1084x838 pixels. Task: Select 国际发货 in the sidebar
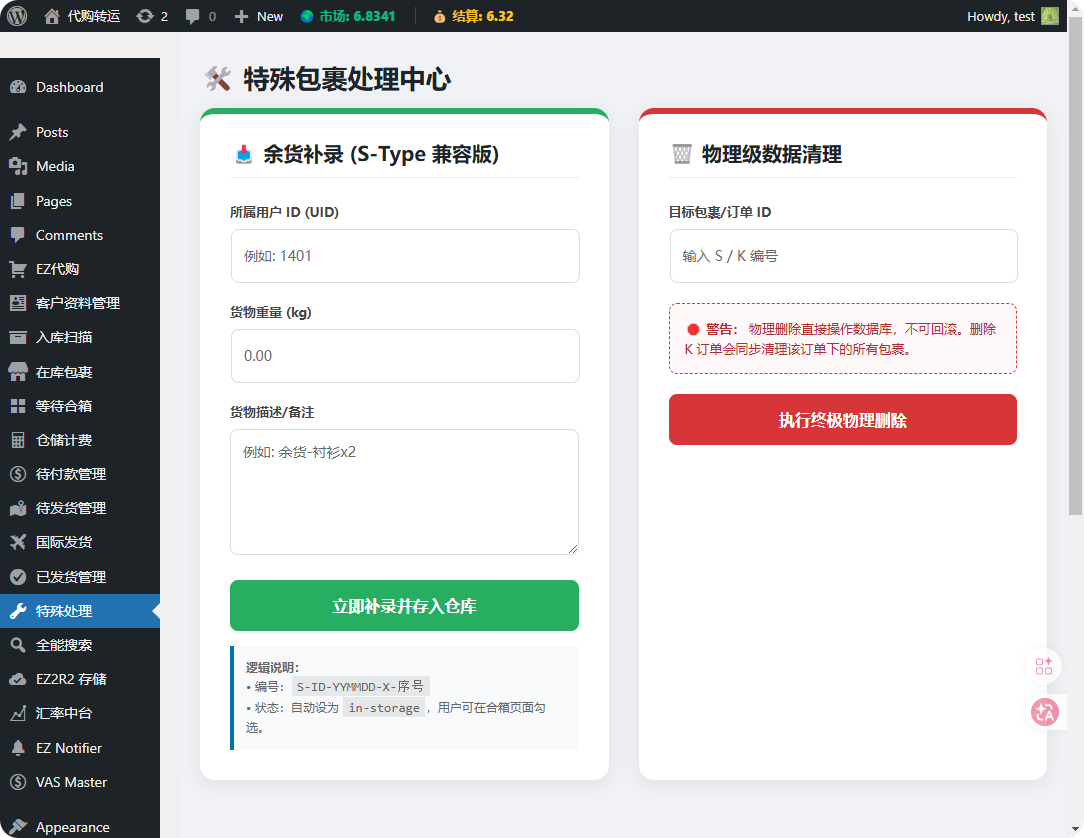(x=64, y=542)
